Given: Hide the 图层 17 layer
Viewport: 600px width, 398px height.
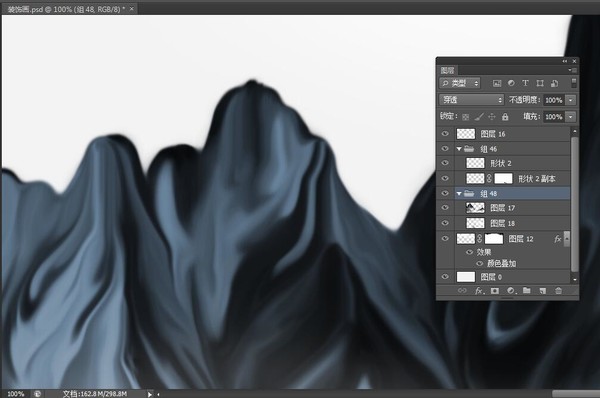Looking at the screenshot, I should pos(445,208).
